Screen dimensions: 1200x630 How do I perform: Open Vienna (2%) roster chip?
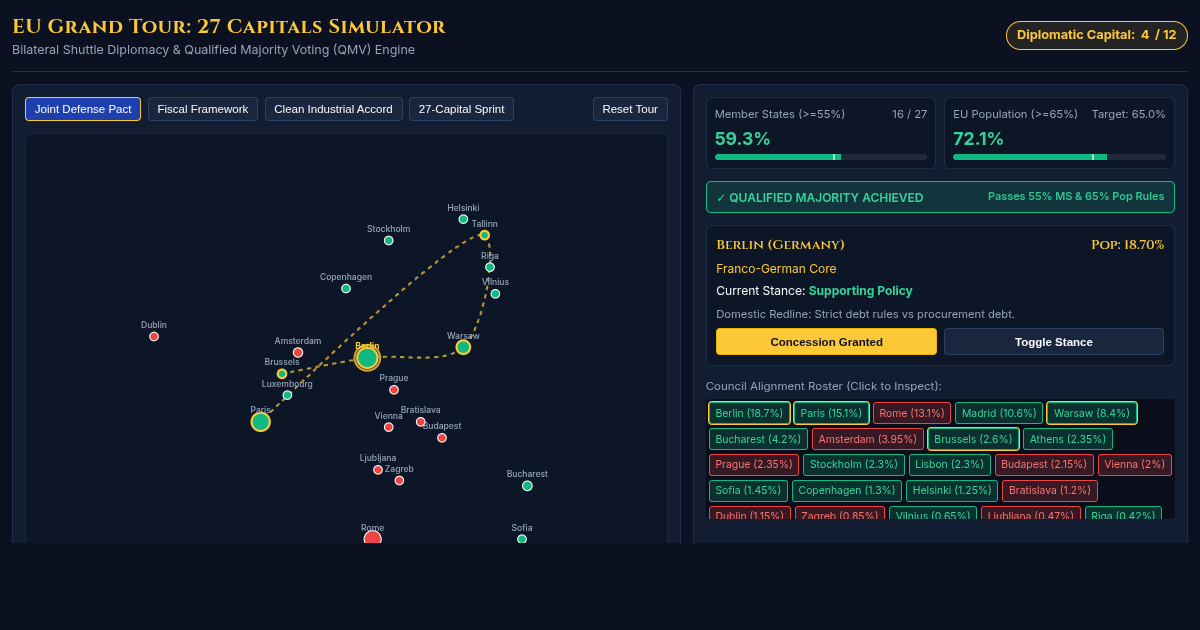click(1135, 465)
